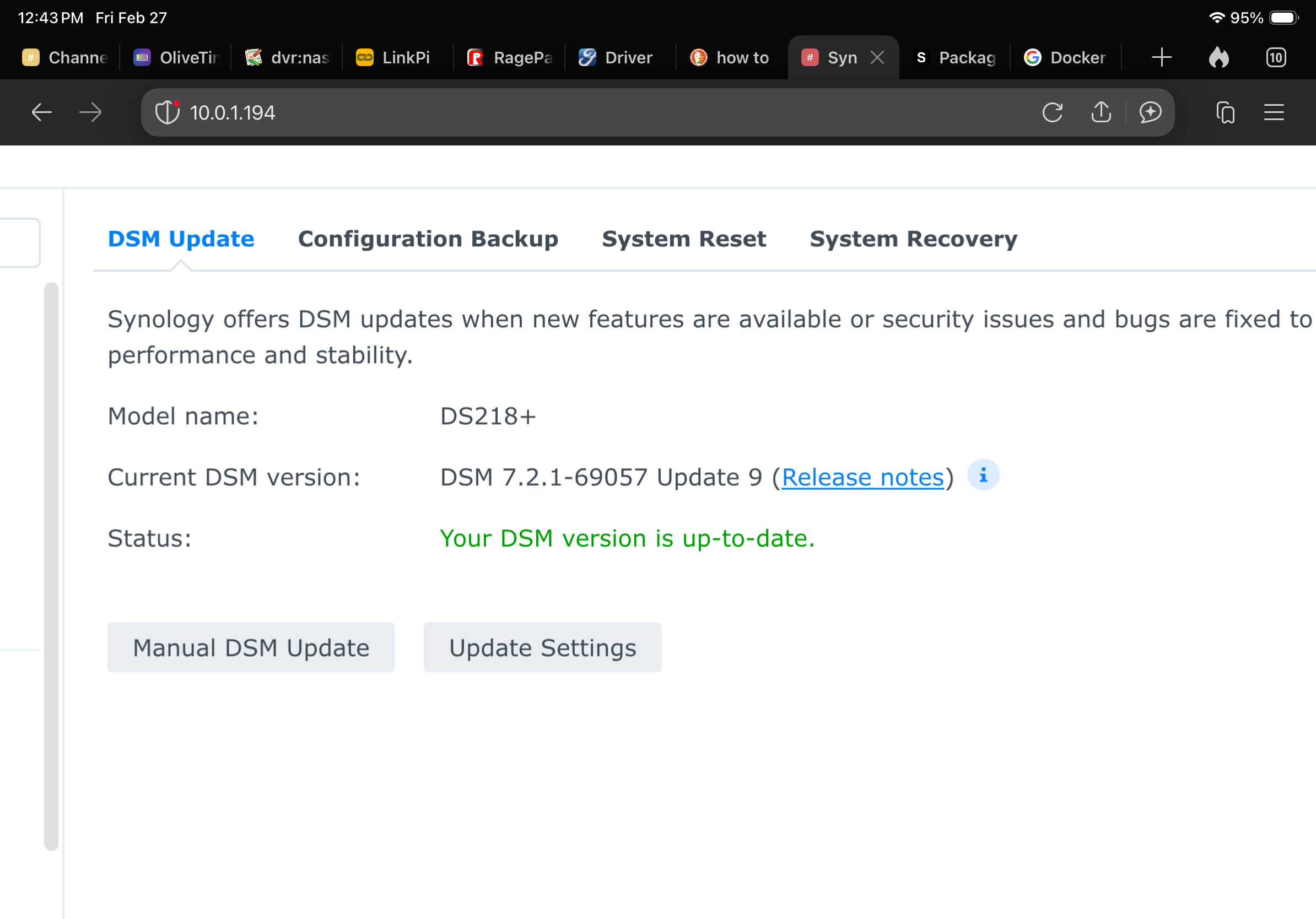Open the bookmarks pages icon
Image resolution: width=1316 pixels, height=919 pixels.
click(x=1226, y=112)
